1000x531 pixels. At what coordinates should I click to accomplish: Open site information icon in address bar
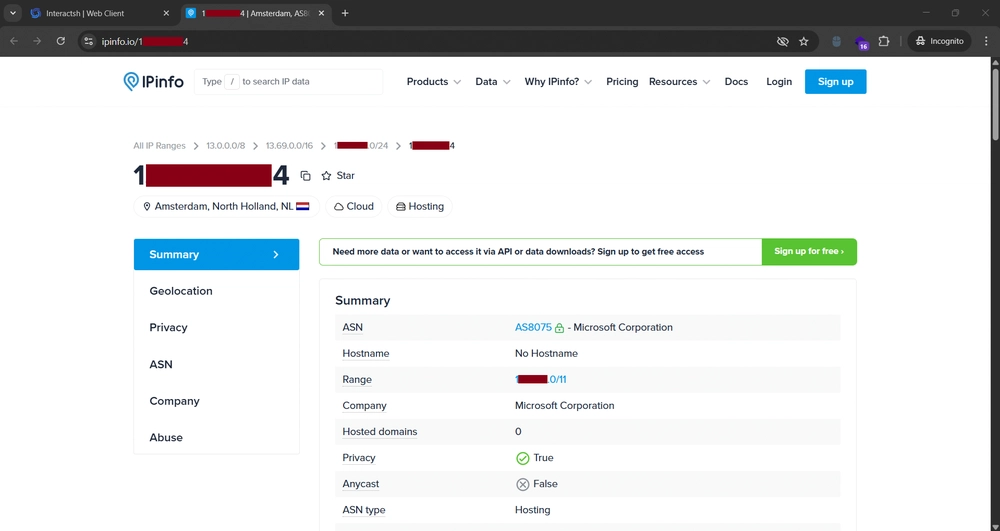click(89, 41)
